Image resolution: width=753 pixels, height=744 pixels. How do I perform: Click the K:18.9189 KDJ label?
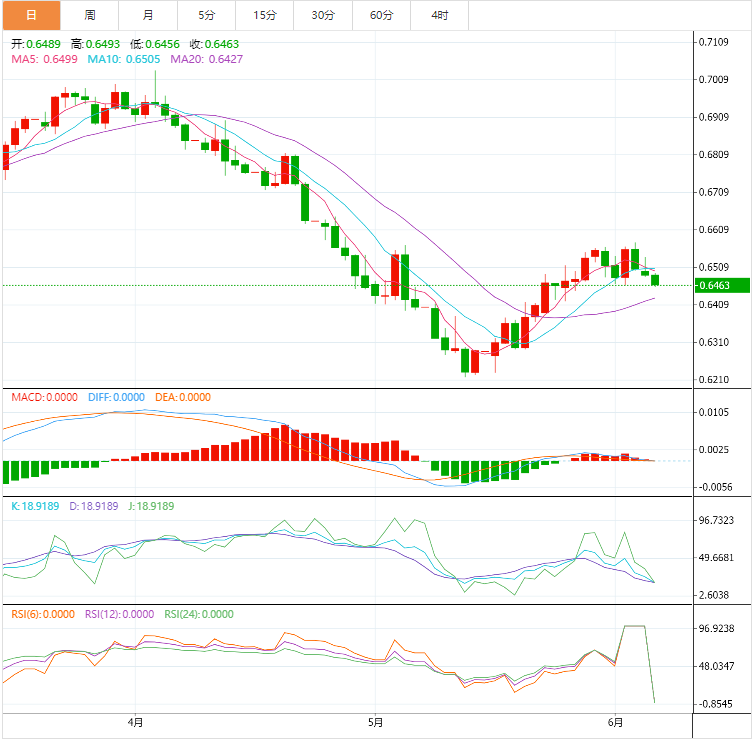(35, 506)
